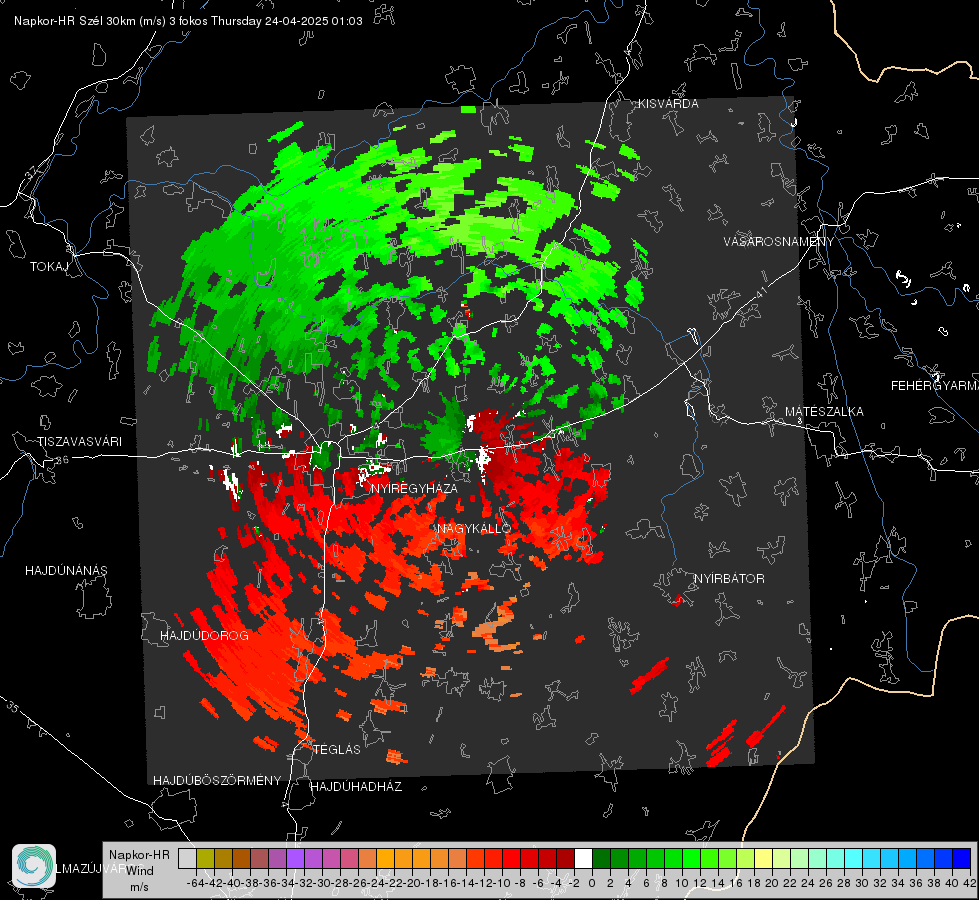Click the NAGYKÁLLÓ town label
Screen dimensions: 979x900
pyautogui.click(x=474, y=528)
